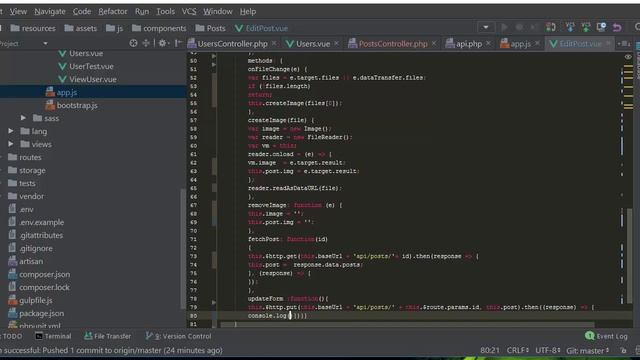
Task: Open the File Transfer tool window
Action: (108, 336)
